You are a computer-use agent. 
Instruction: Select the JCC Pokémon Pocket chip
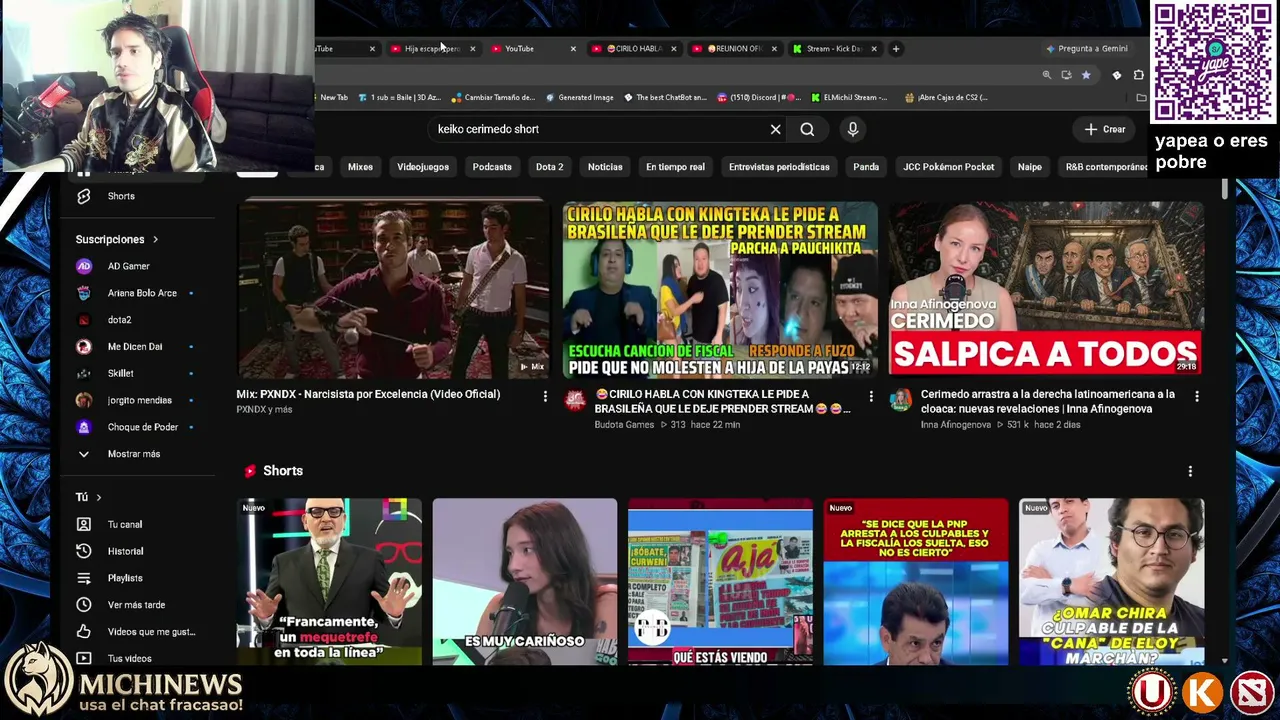click(x=948, y=167)
